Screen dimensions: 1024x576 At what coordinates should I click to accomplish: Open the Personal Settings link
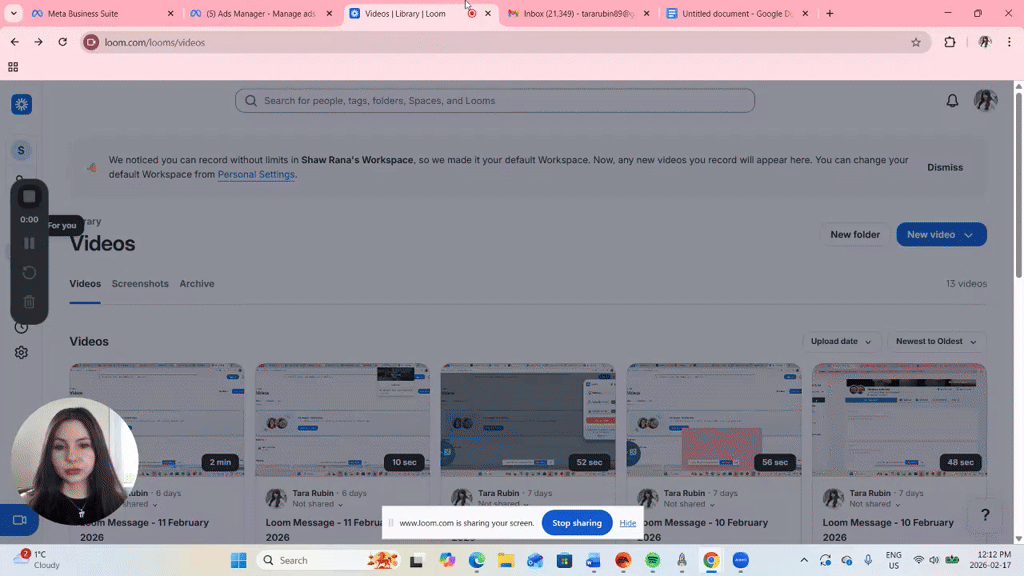click(x=256, y=174)
